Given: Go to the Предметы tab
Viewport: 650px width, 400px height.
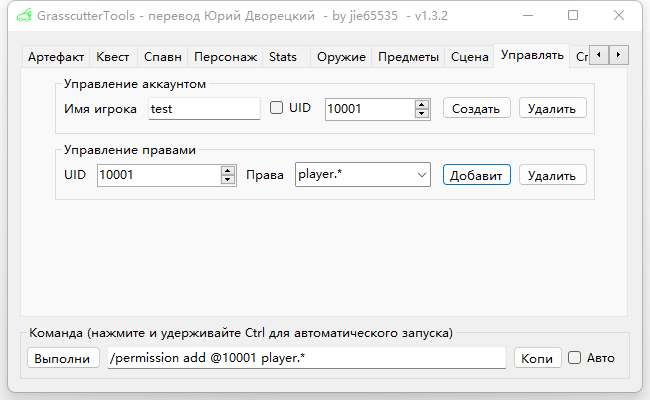Looking at the screenshot, I should [408, 57].
